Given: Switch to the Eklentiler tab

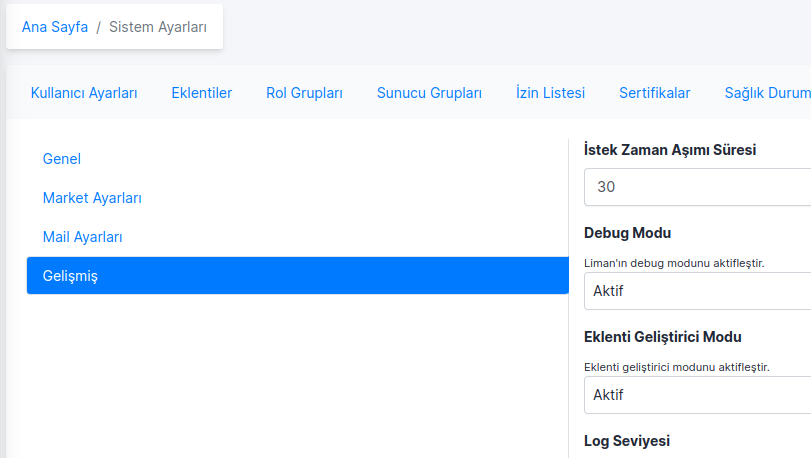Looking at the screenshot, I should [201, 93].
